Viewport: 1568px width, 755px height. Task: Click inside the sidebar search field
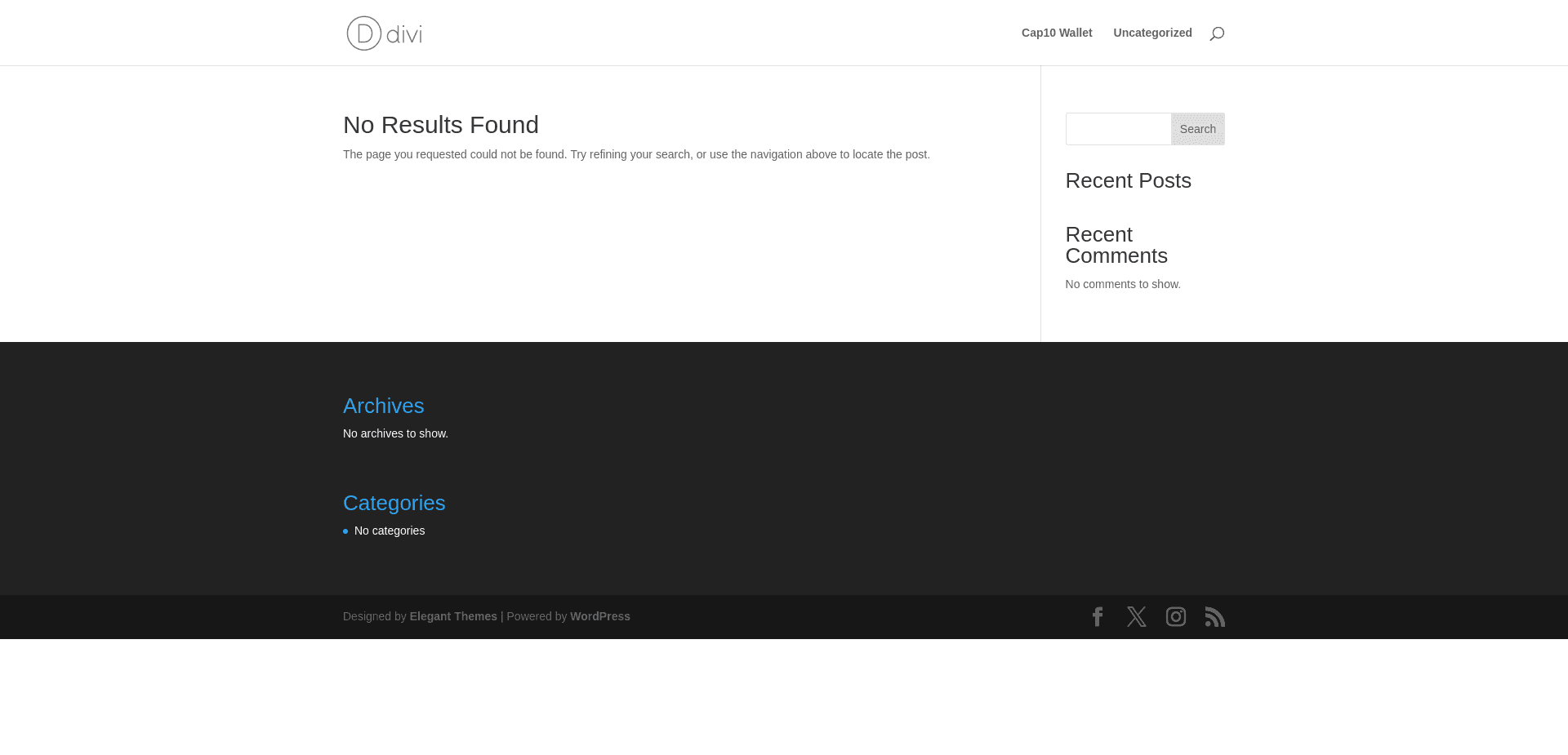coord(1118,129)
